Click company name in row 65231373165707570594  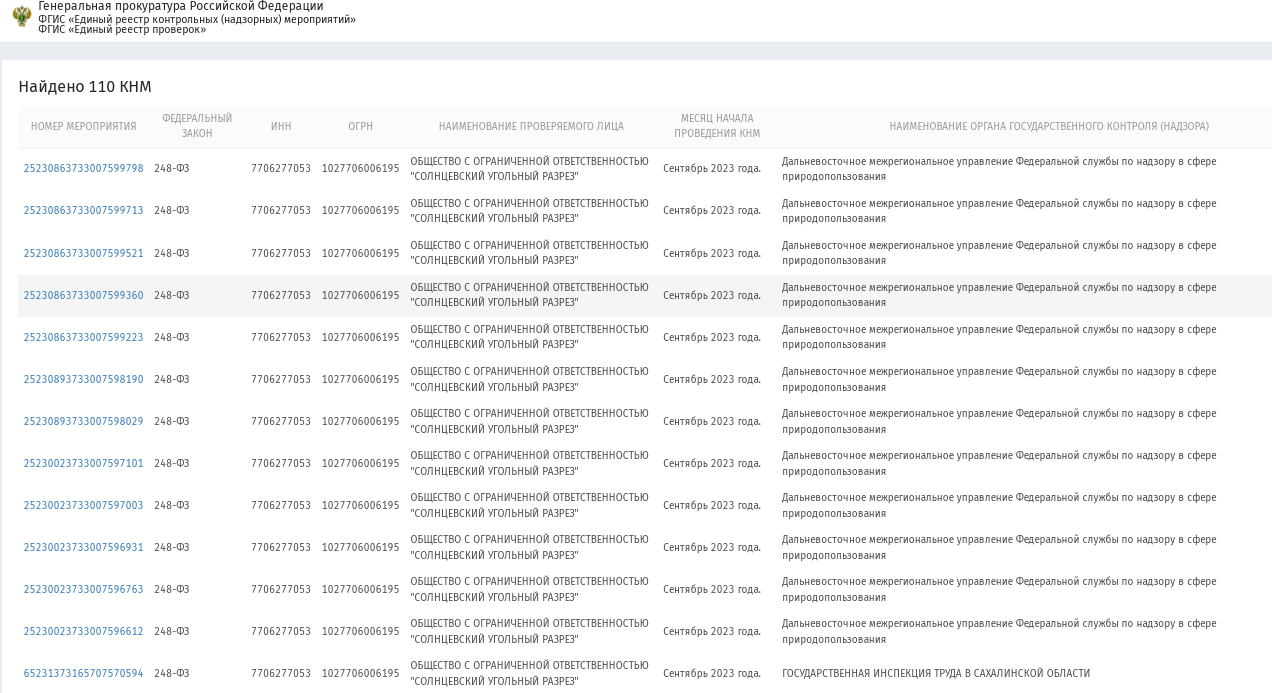tap(529, 673)
